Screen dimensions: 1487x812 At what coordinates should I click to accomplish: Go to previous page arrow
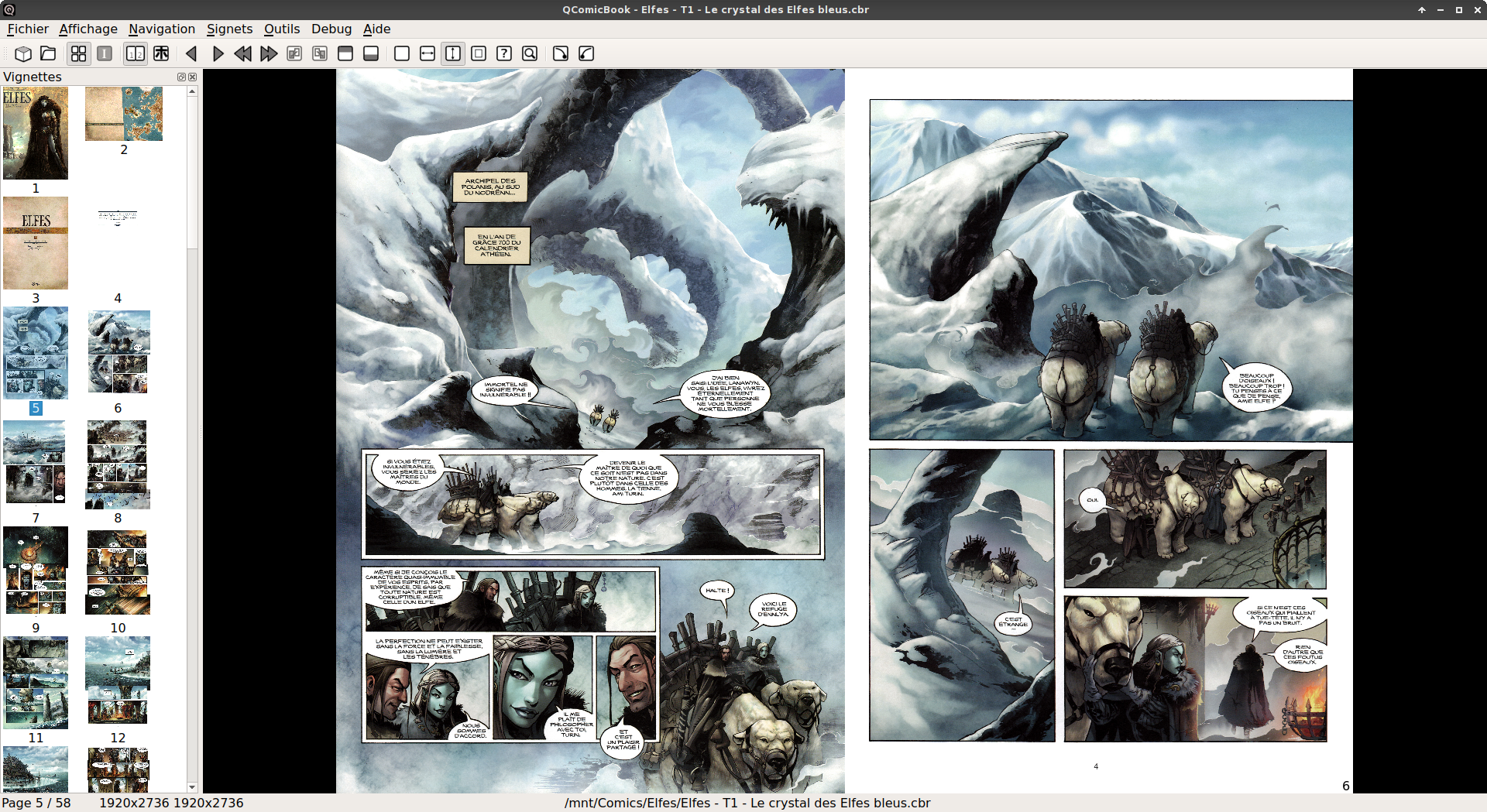[191, 53]
